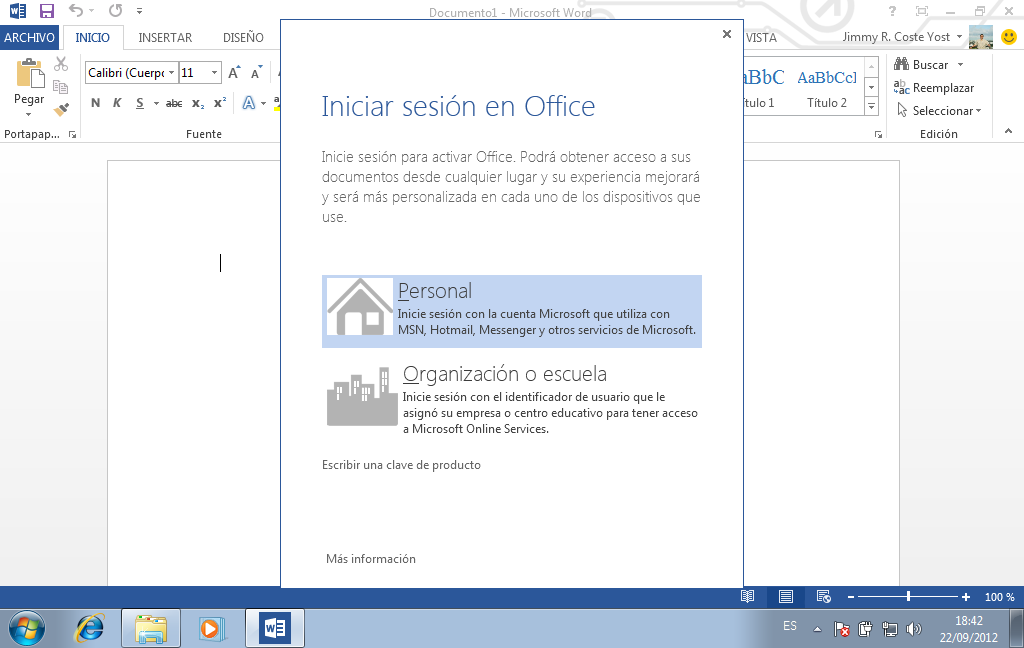Click the Pegar (paste) icon

coord(29,73)
